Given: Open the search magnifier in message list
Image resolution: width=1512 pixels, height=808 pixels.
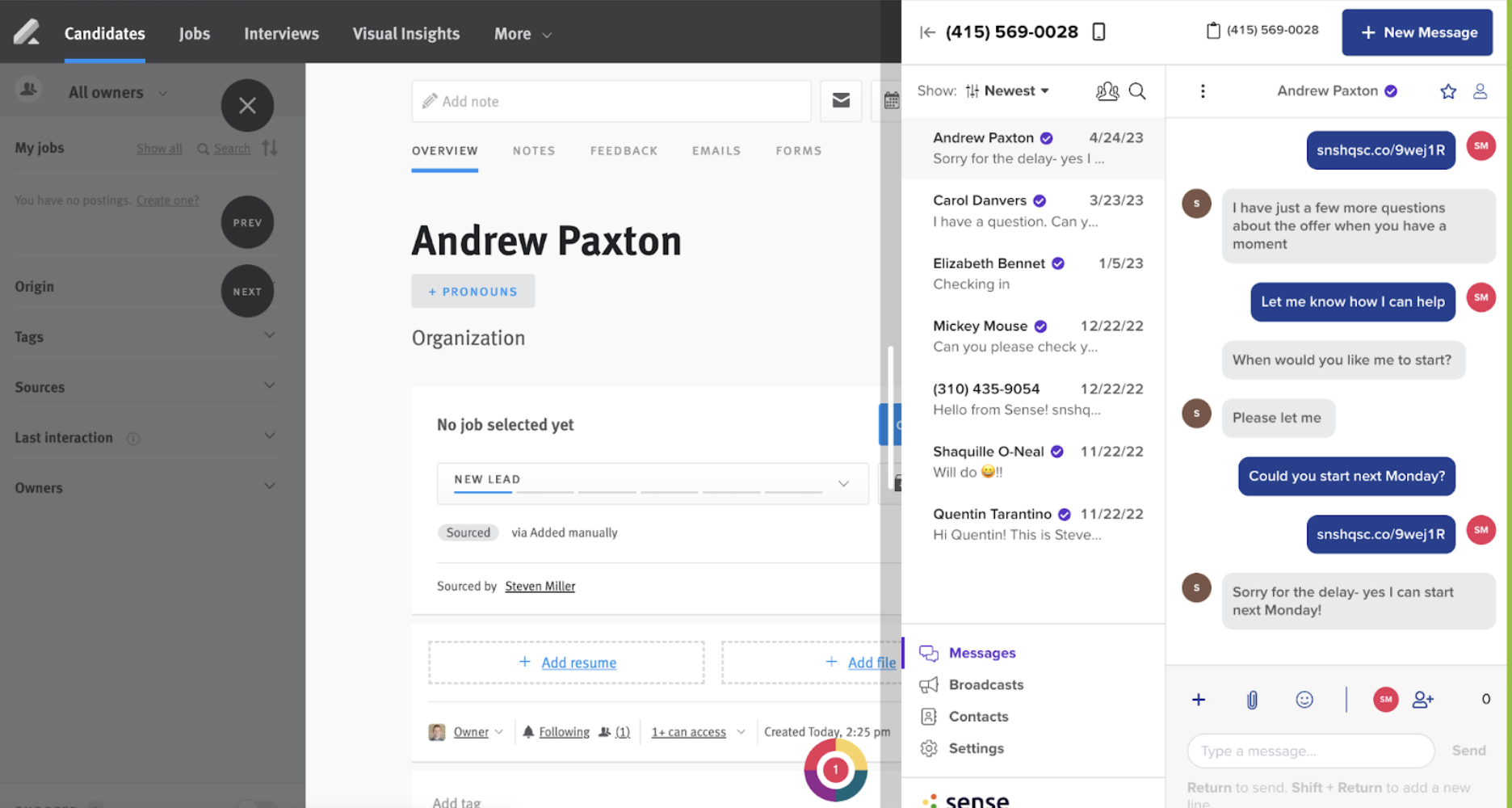Looking at the screenshot, I should (x=1137, y=90).
